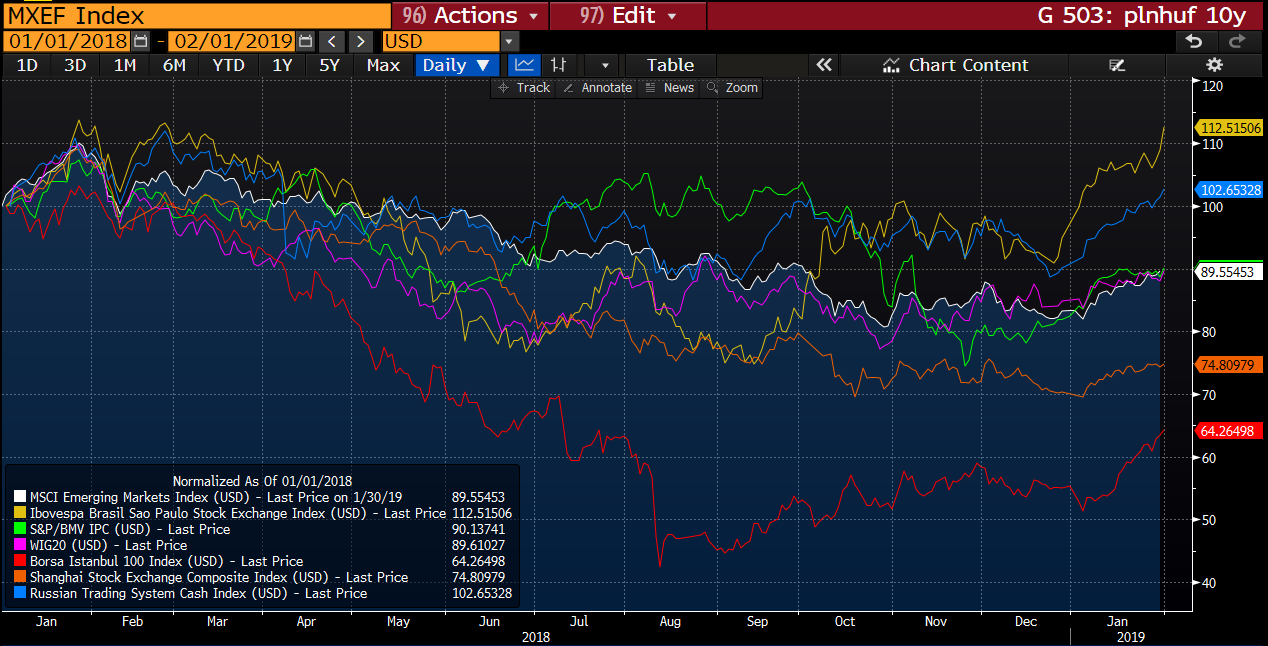Set range to 1D
Screen dimensions: 1268x646
28,65
